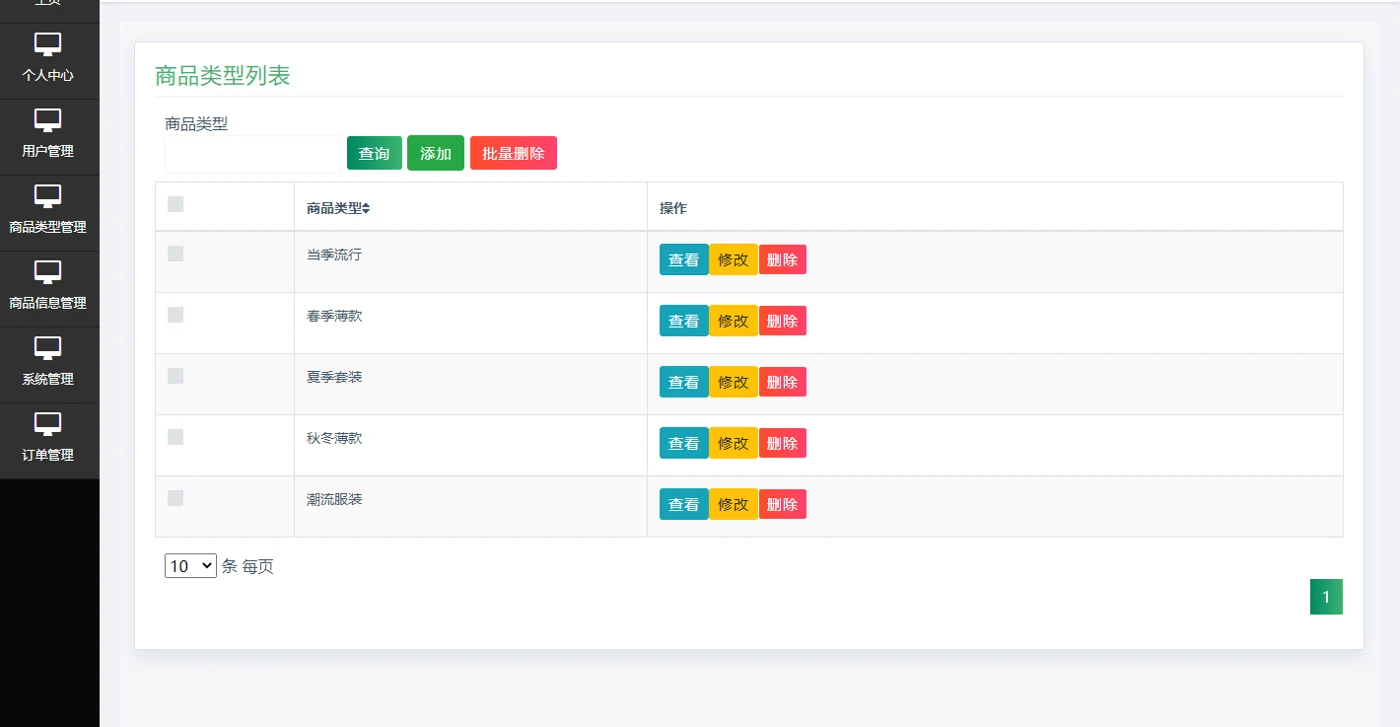Go to pagination page 1

(1326, 597)
